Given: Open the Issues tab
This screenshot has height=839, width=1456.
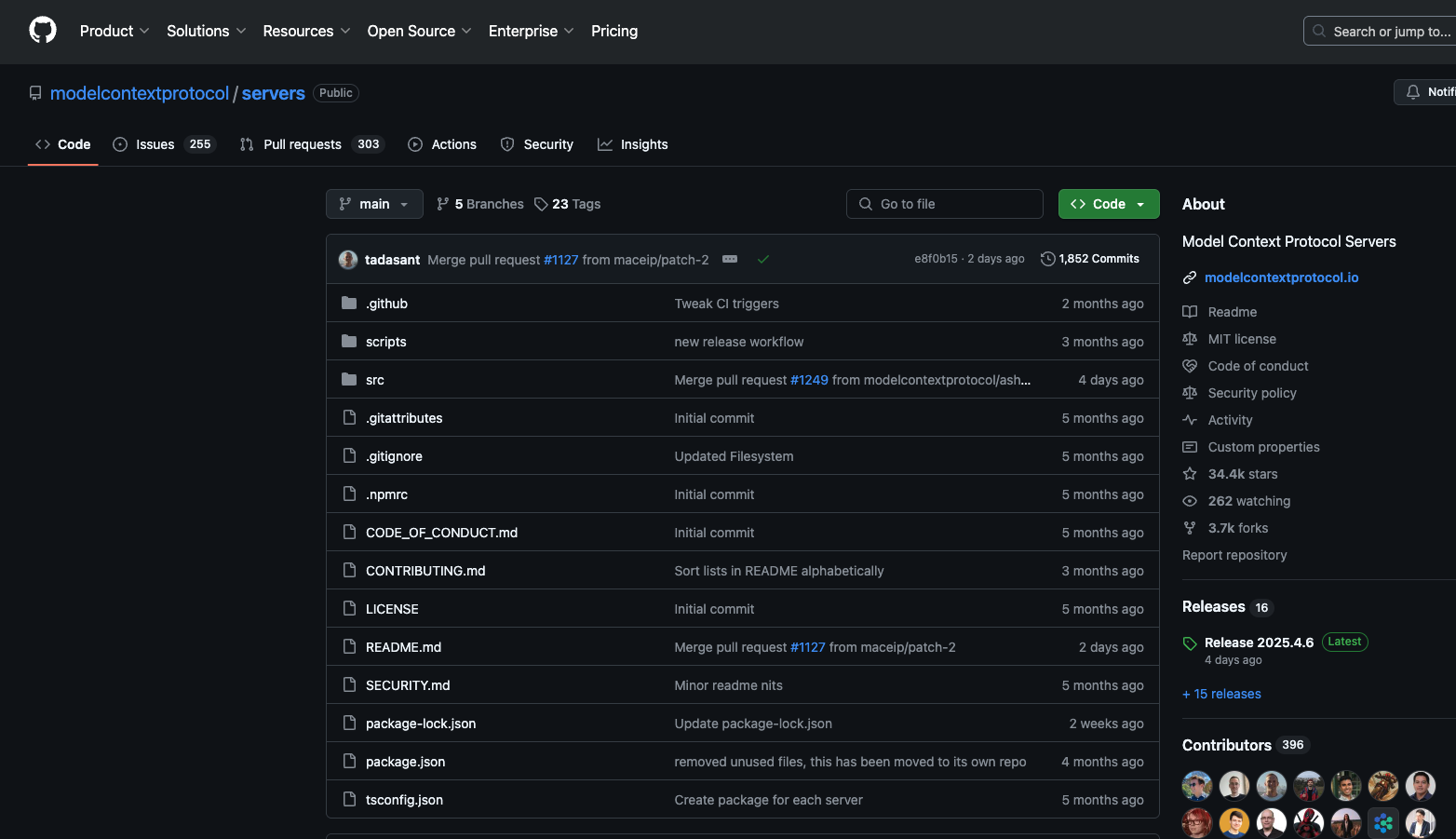Looking at the screenshot, I should [165, 144].
